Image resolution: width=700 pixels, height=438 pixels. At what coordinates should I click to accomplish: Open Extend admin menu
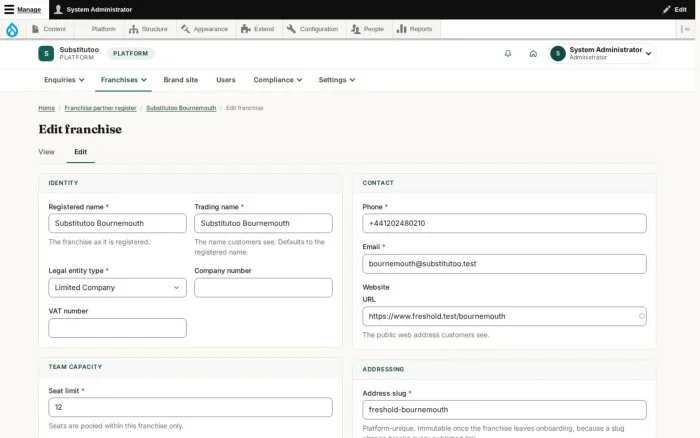click(x=258, y=29)
